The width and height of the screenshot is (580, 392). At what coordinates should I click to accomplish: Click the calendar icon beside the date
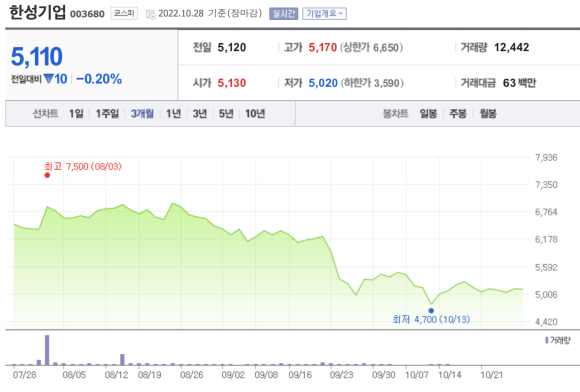click(151, 14)
